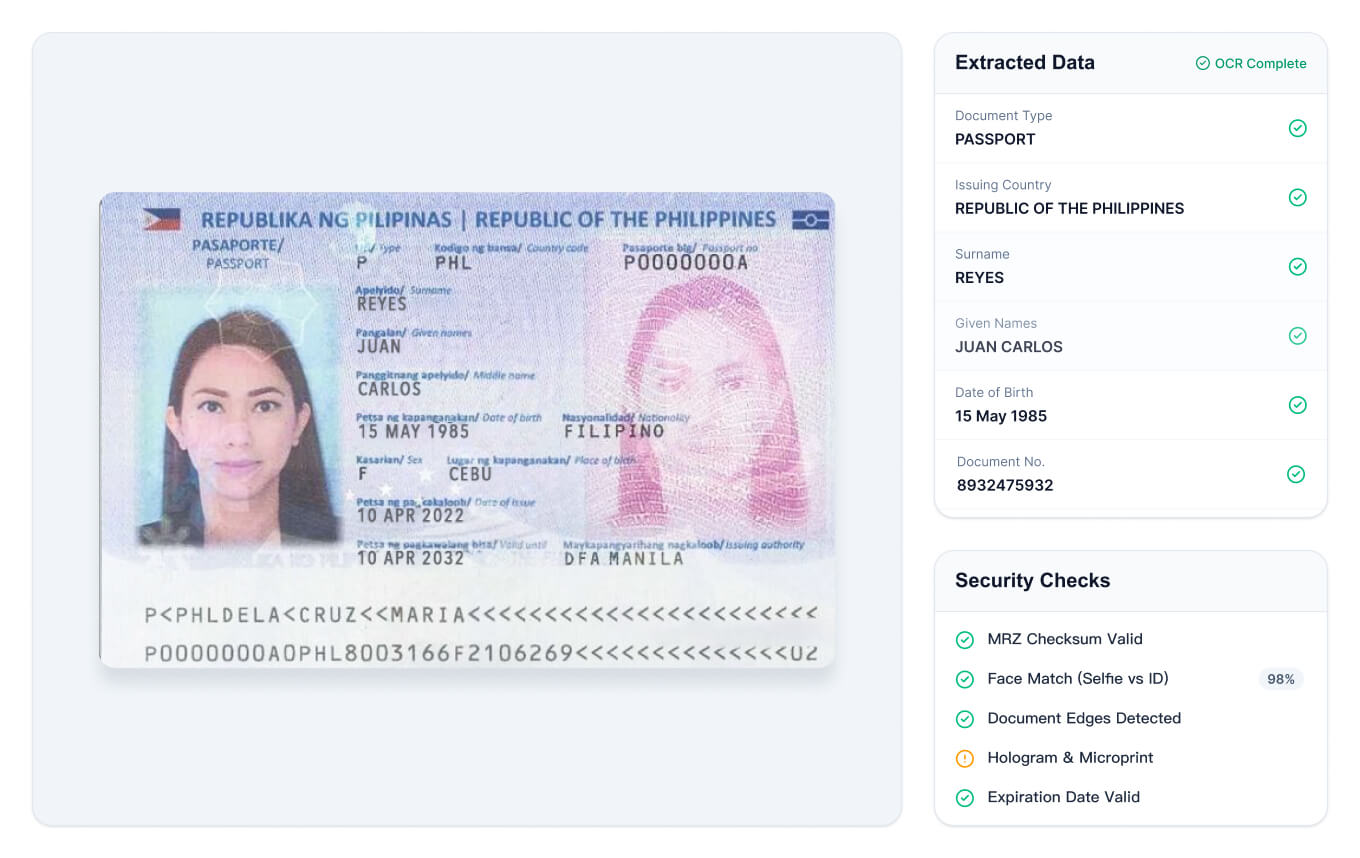
Task: Click the "Extracted Data" panel heading
Action: tap(1025, 62)
